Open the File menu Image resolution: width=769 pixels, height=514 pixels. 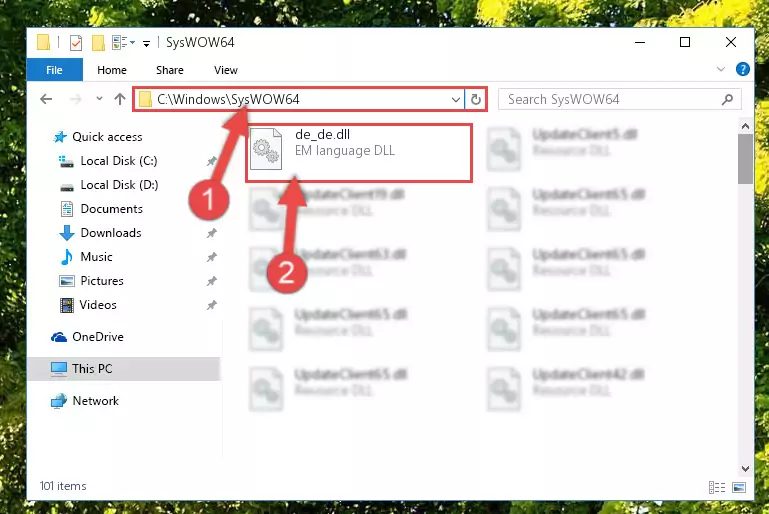click(54, 70)
